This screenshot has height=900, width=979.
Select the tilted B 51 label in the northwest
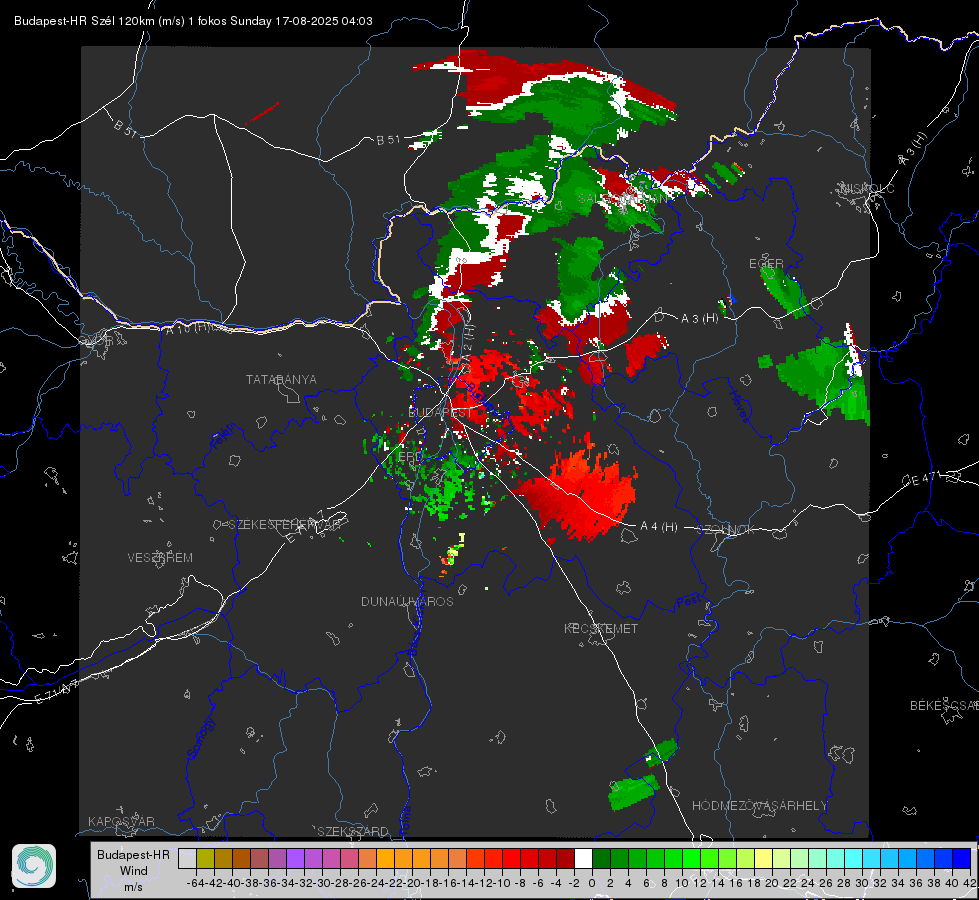(125, 127)
